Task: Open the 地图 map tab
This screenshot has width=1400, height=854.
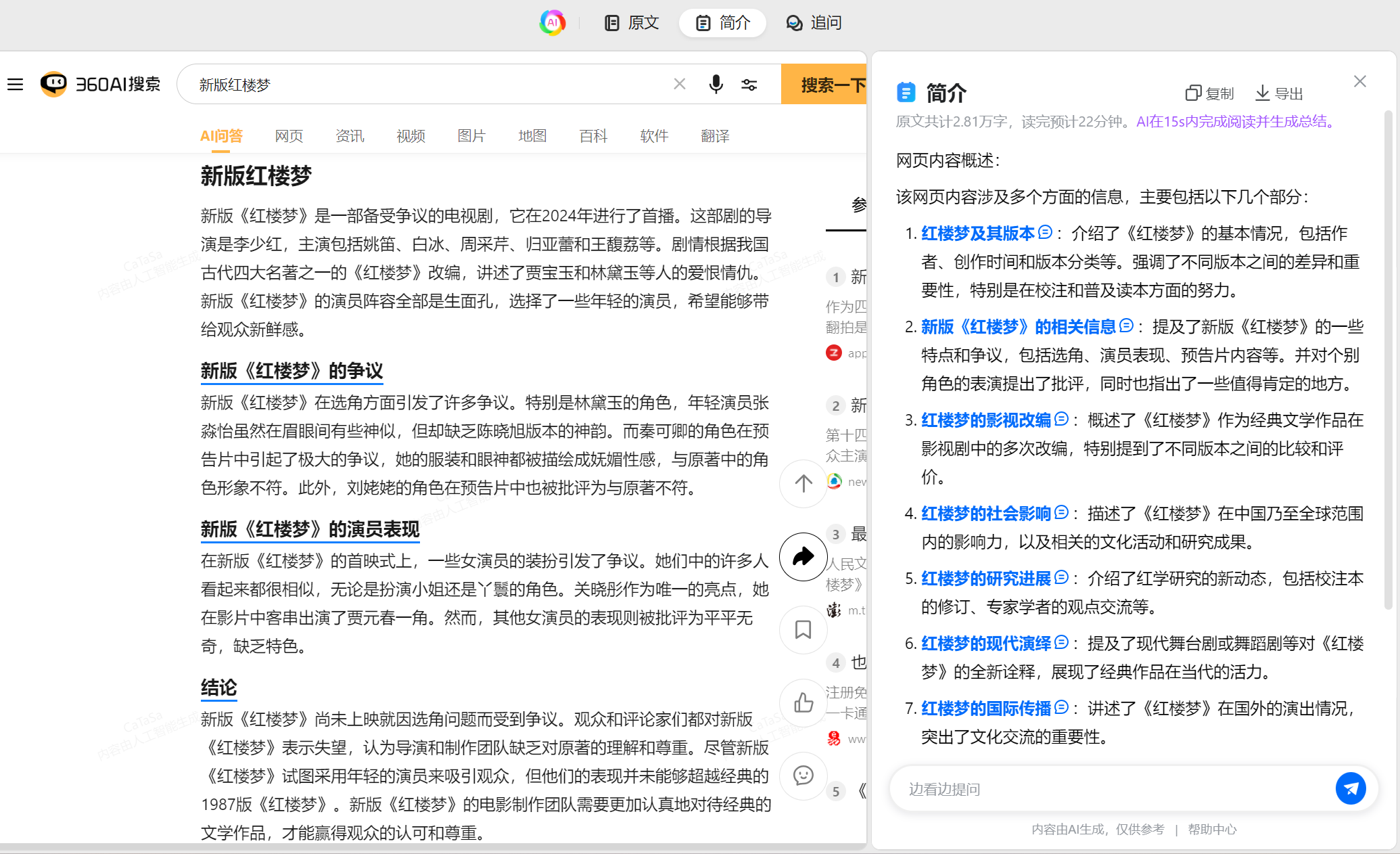Action: pos(532,136)
